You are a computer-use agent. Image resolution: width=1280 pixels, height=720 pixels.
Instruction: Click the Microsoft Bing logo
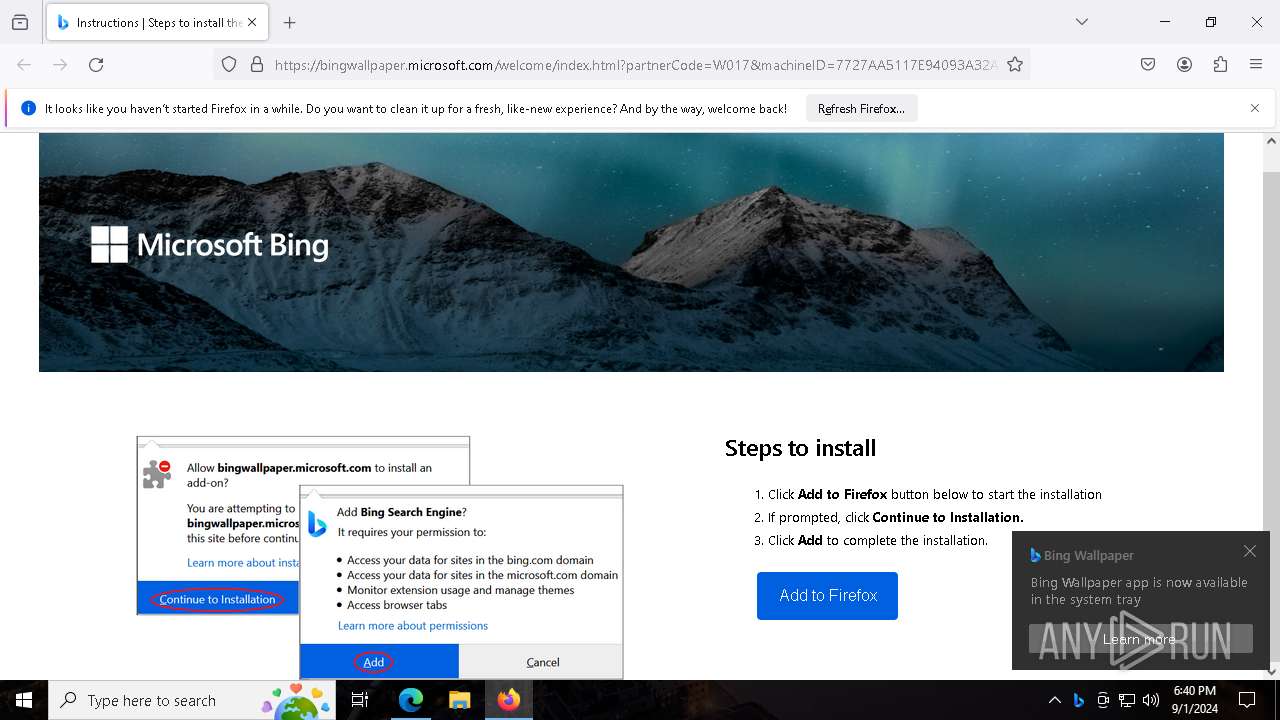[210, 245]
